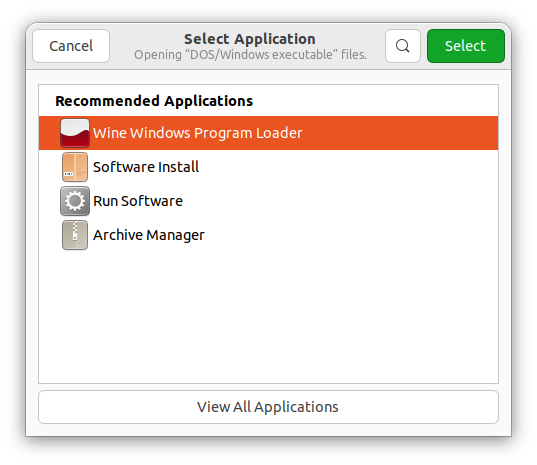Click the Recommended Applications heading
The image size is (537, 465).
click(x=154, y=101)
